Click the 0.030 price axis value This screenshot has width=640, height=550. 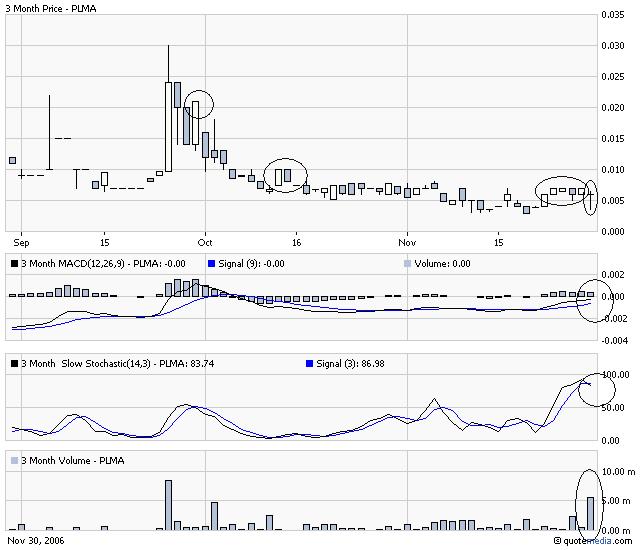coord(613,46)
